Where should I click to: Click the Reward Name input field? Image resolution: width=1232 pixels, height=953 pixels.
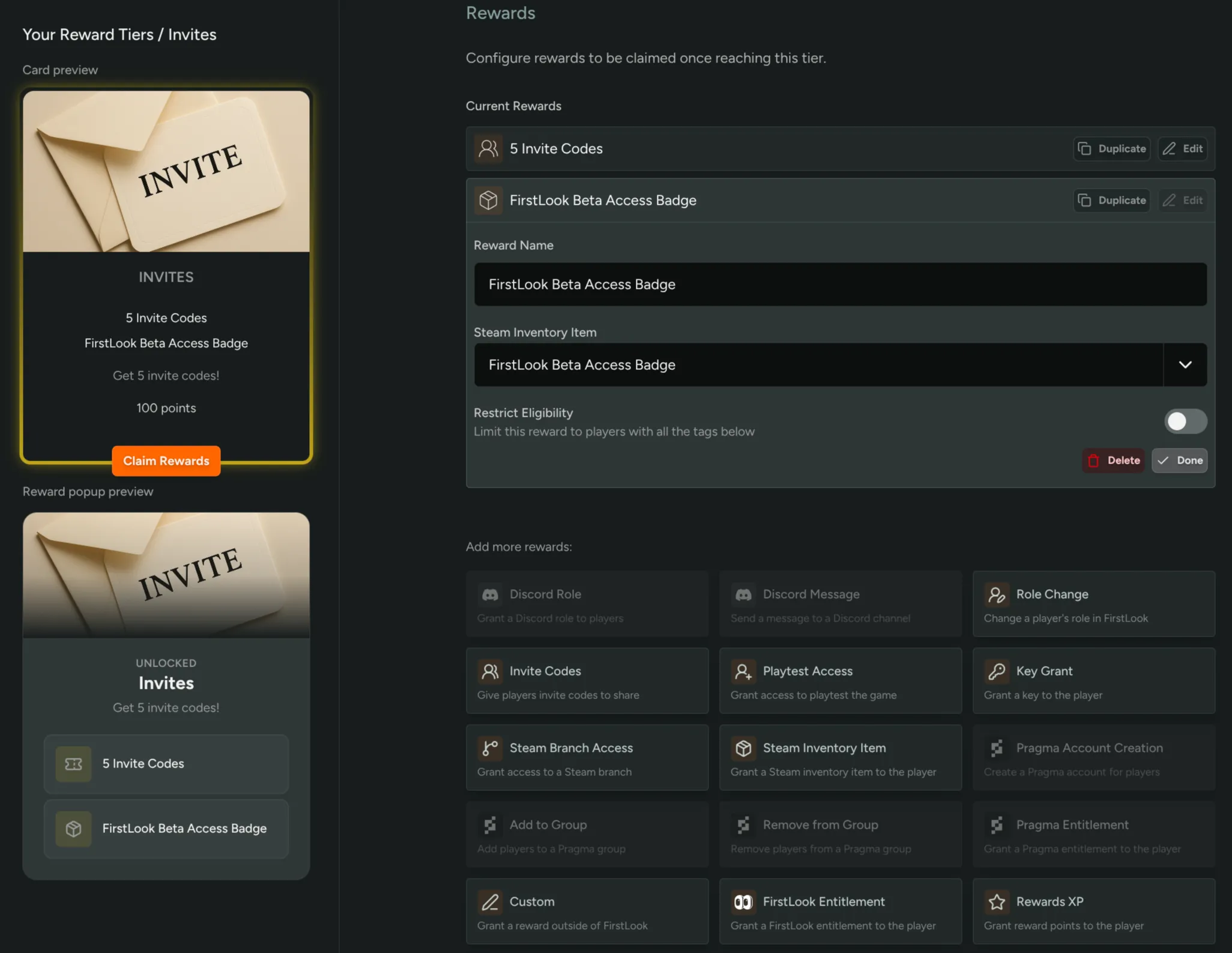(840, 284)
